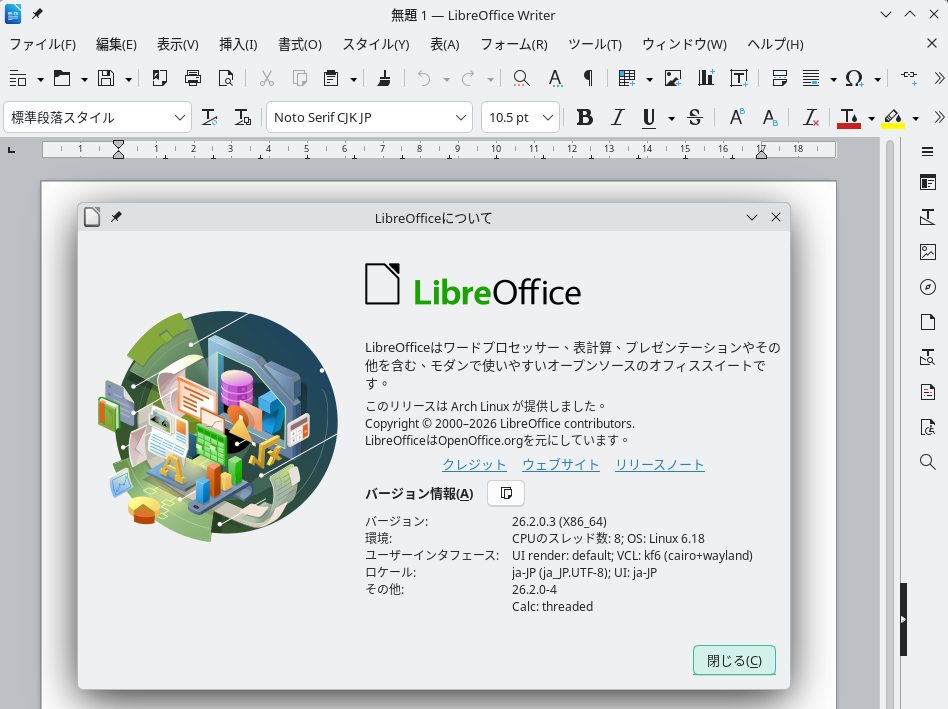Expand the paragraph style dropdown

[x=180, y=117]
